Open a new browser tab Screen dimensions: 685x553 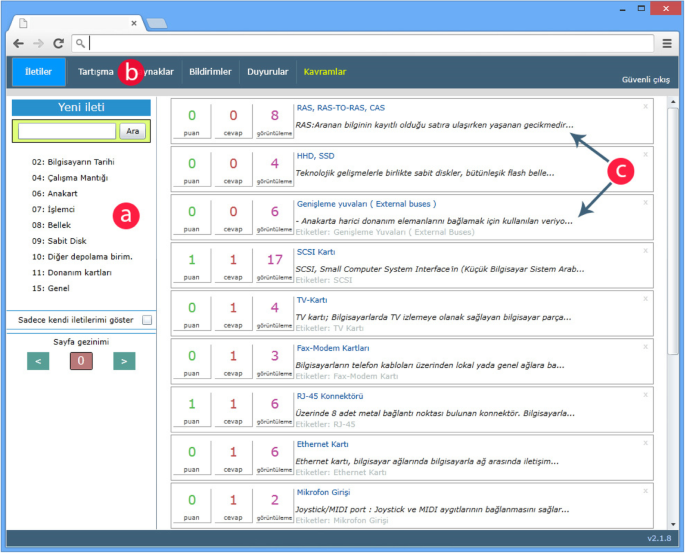(156, 22)
